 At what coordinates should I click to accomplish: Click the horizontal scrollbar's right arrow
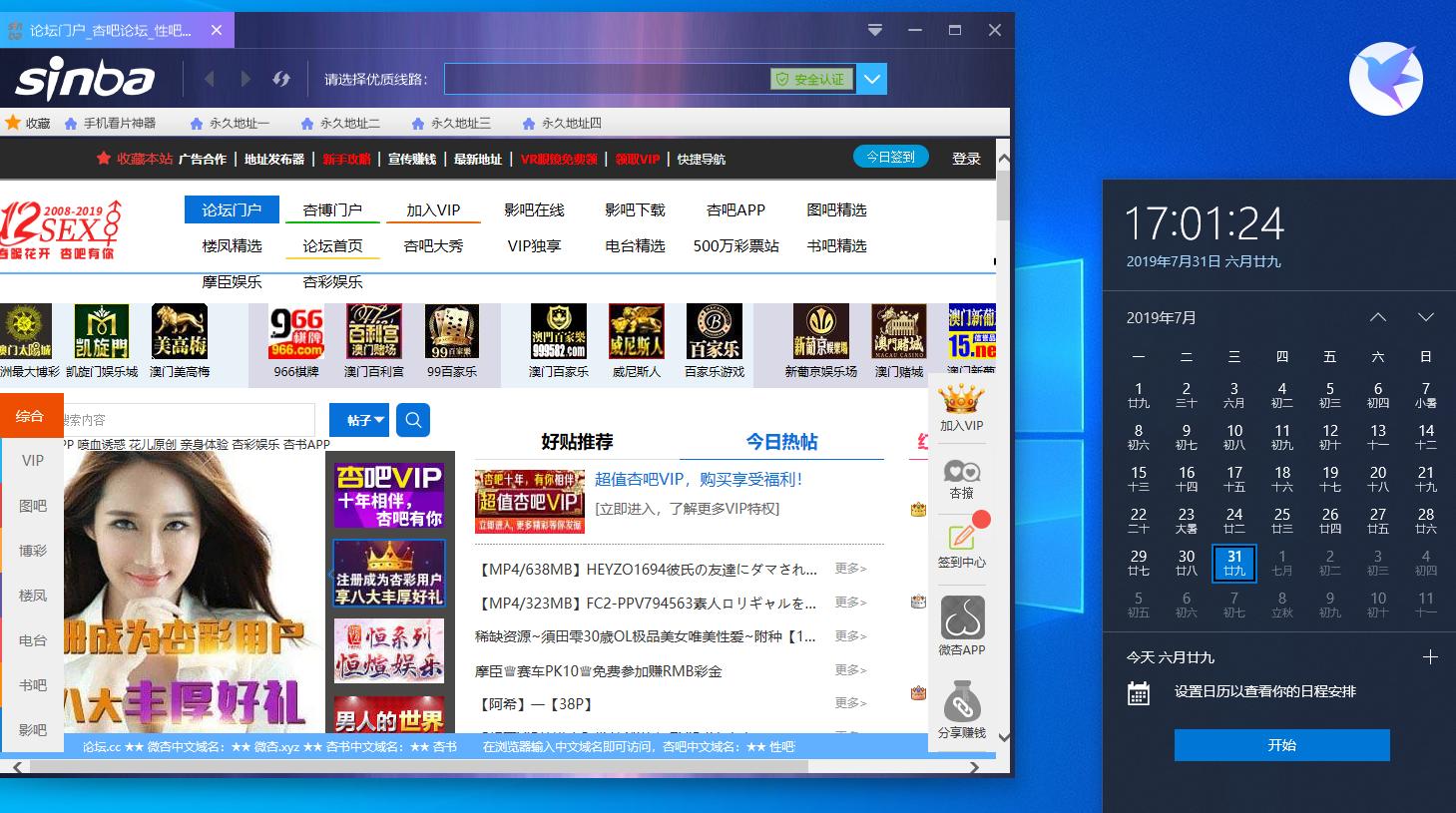[976, 767]
